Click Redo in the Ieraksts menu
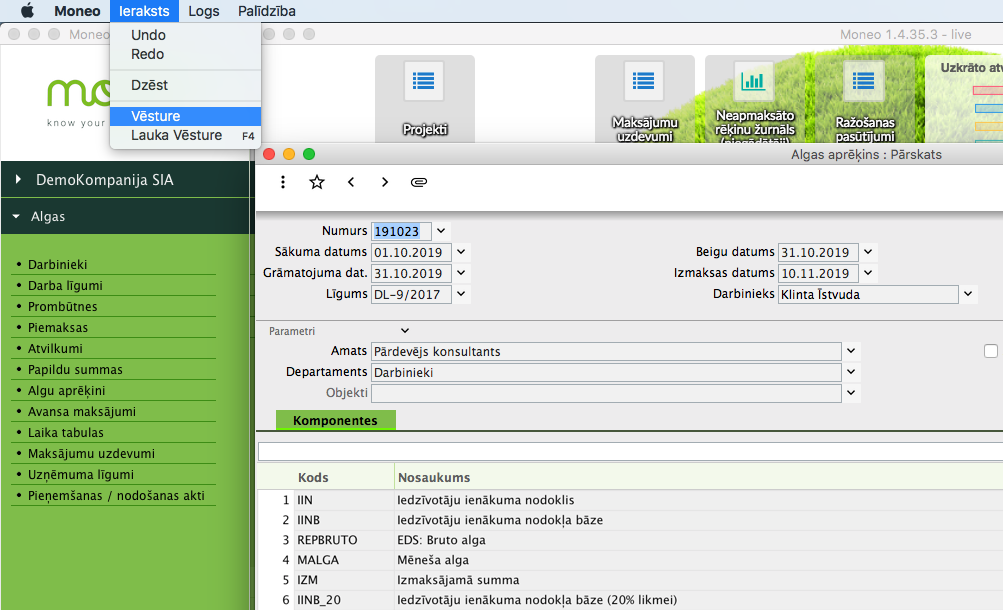Screen dimensions: 1003x610 click(x=186, y=54)
